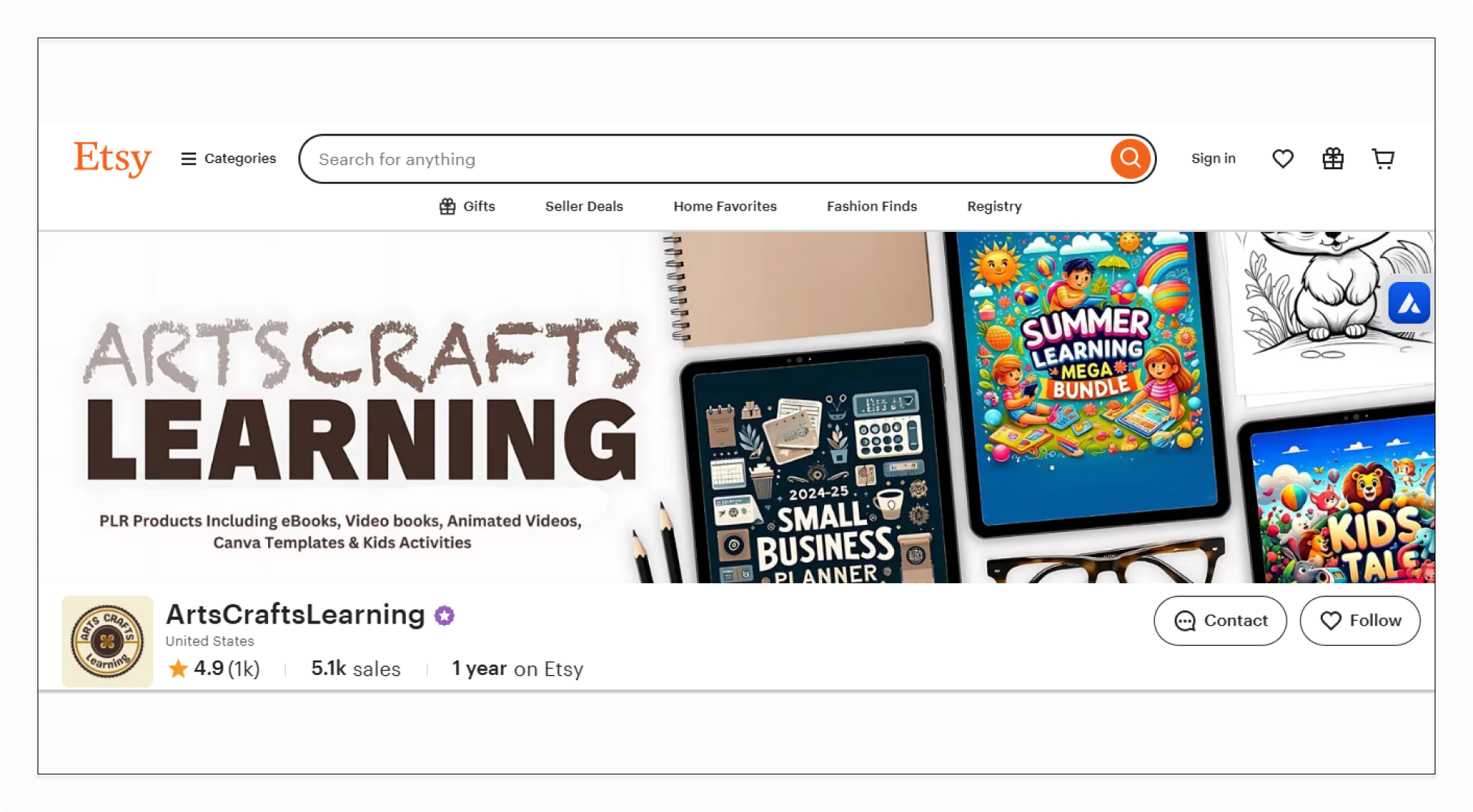Screen dimensions: 1473x812
Task: Open the favorites heart icon in header
Action: pyautogui.click(x=1283, y=158)
